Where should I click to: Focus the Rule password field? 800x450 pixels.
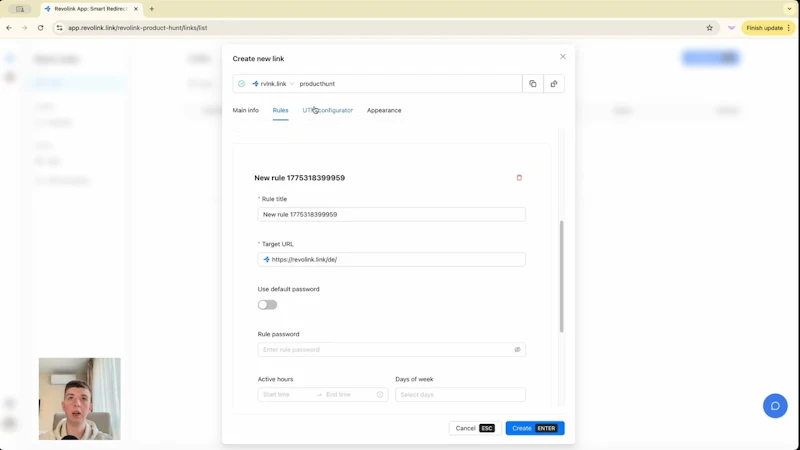pyautogui.click(x=391, y=349)
